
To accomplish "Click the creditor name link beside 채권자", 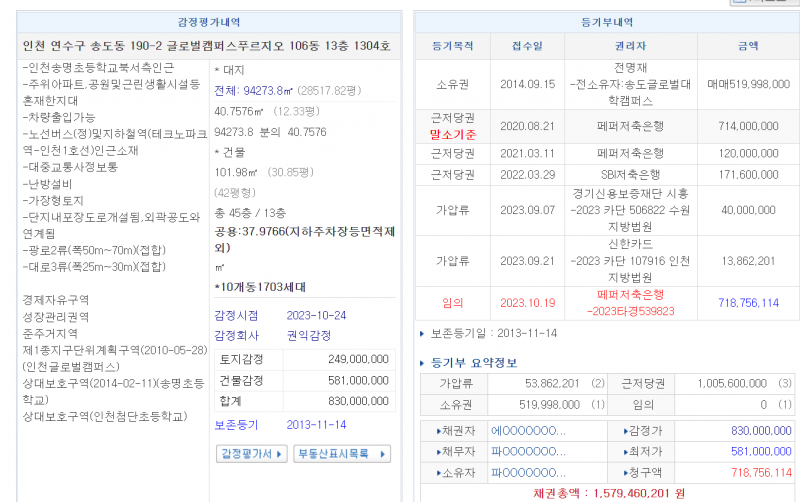I will point(527,430).
